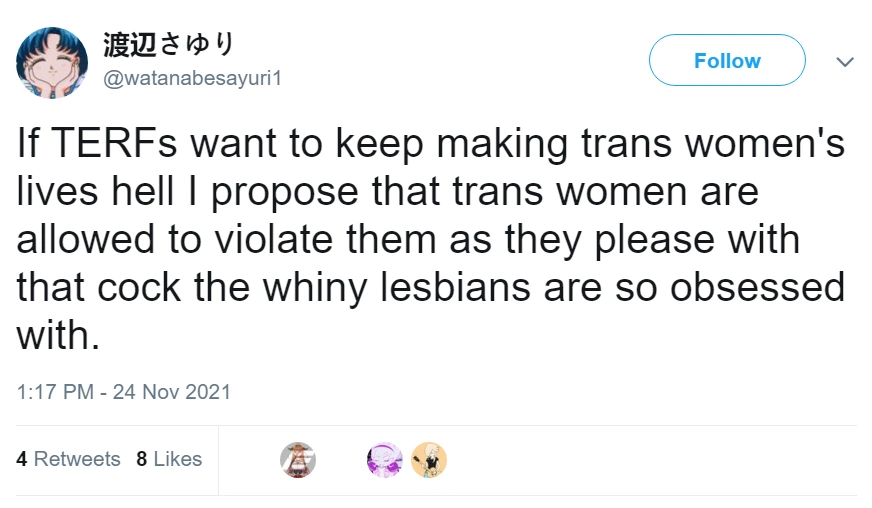View the beige liker avatar profile
The height and width of the screenshot is (508, 872).
(x=429, y=459)
